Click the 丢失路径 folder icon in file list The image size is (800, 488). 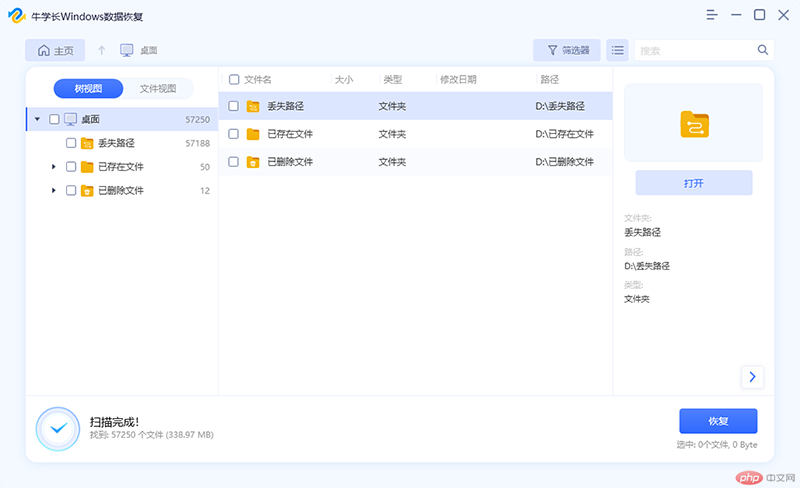253,106
